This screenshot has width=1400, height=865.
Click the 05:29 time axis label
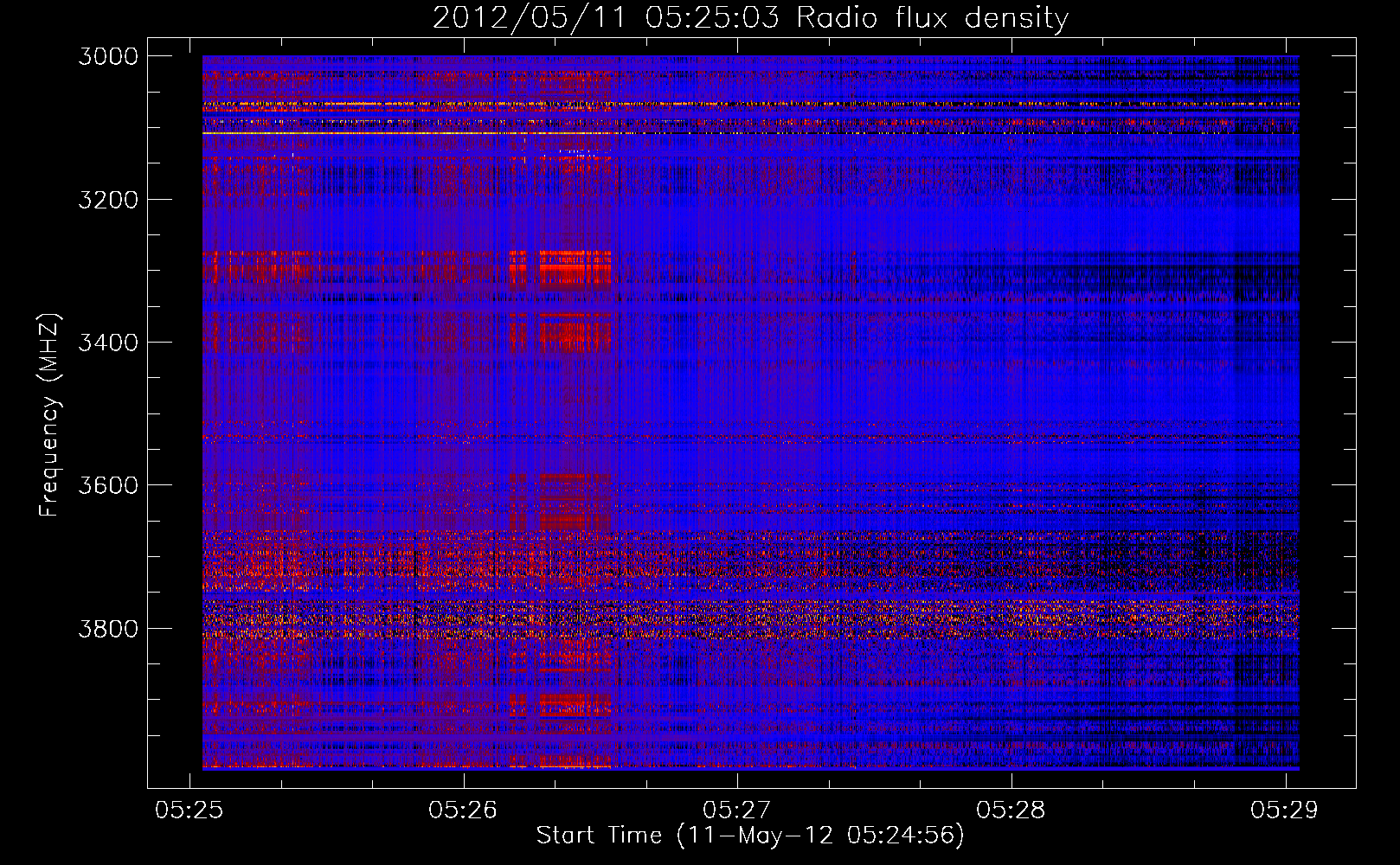pos(1284,810)
